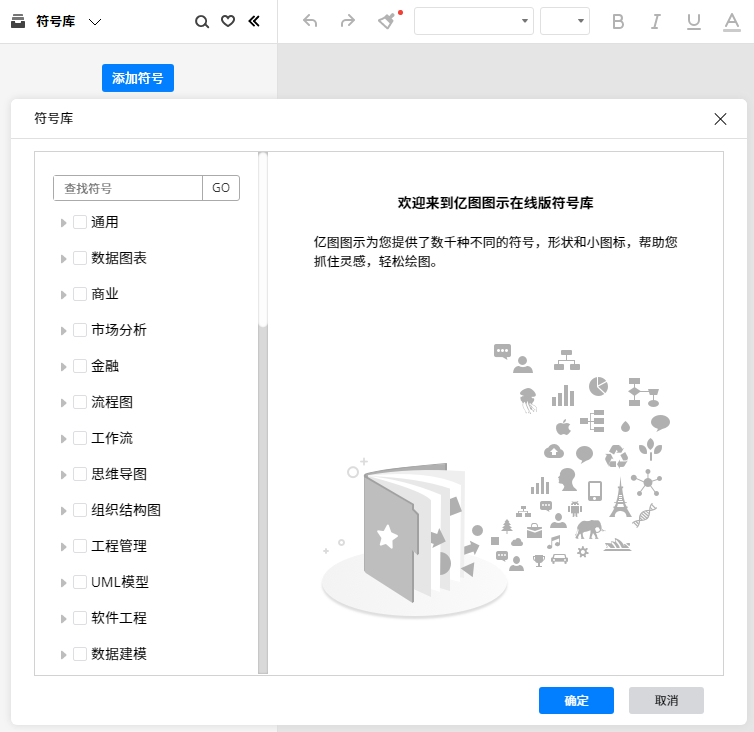This screenshot has height=732, width=754.
Task: Enable the 流程图 checkbox
Action: (80, 402)
